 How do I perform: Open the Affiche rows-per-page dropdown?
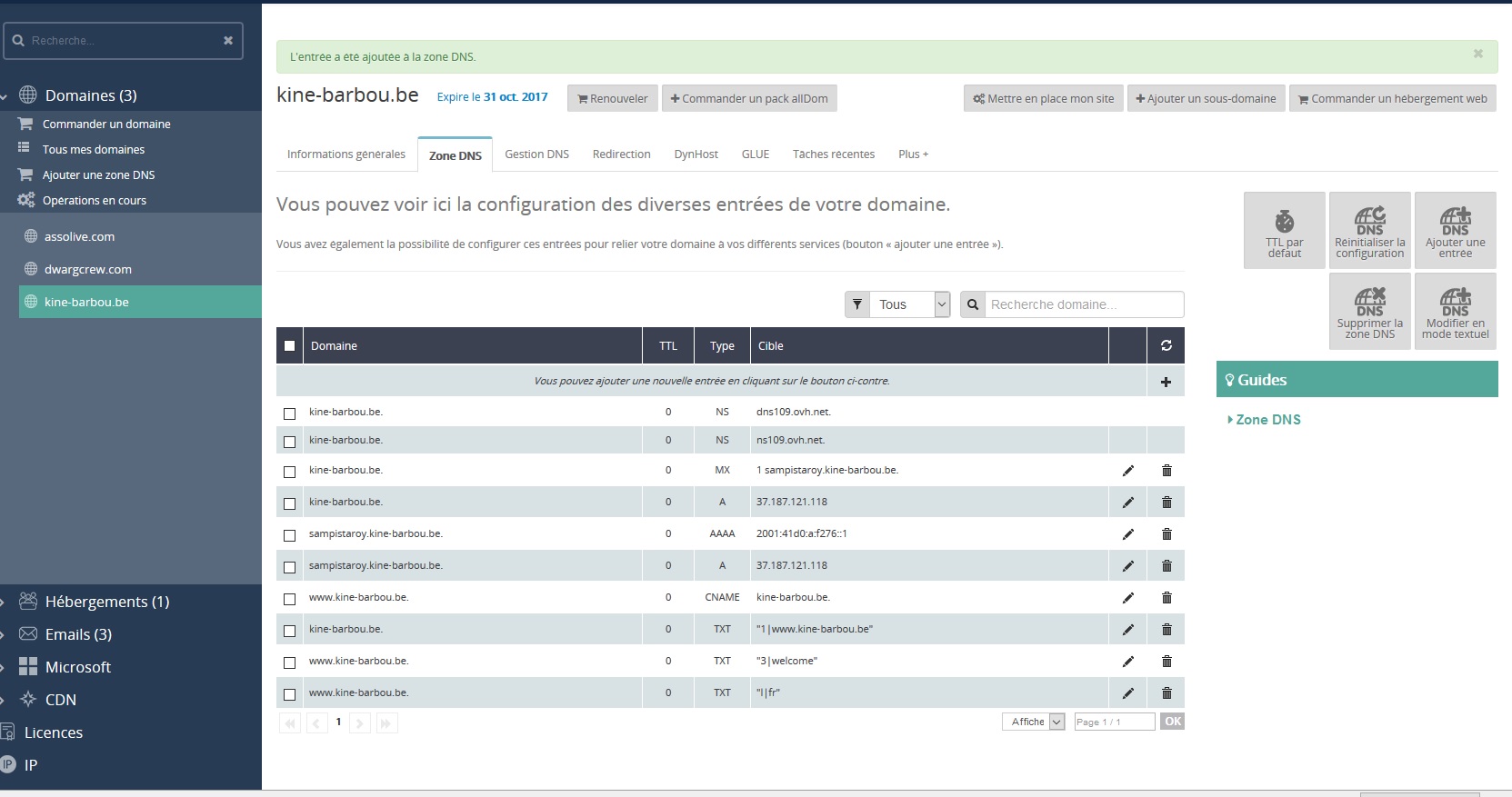click(x=1033, y=722)
